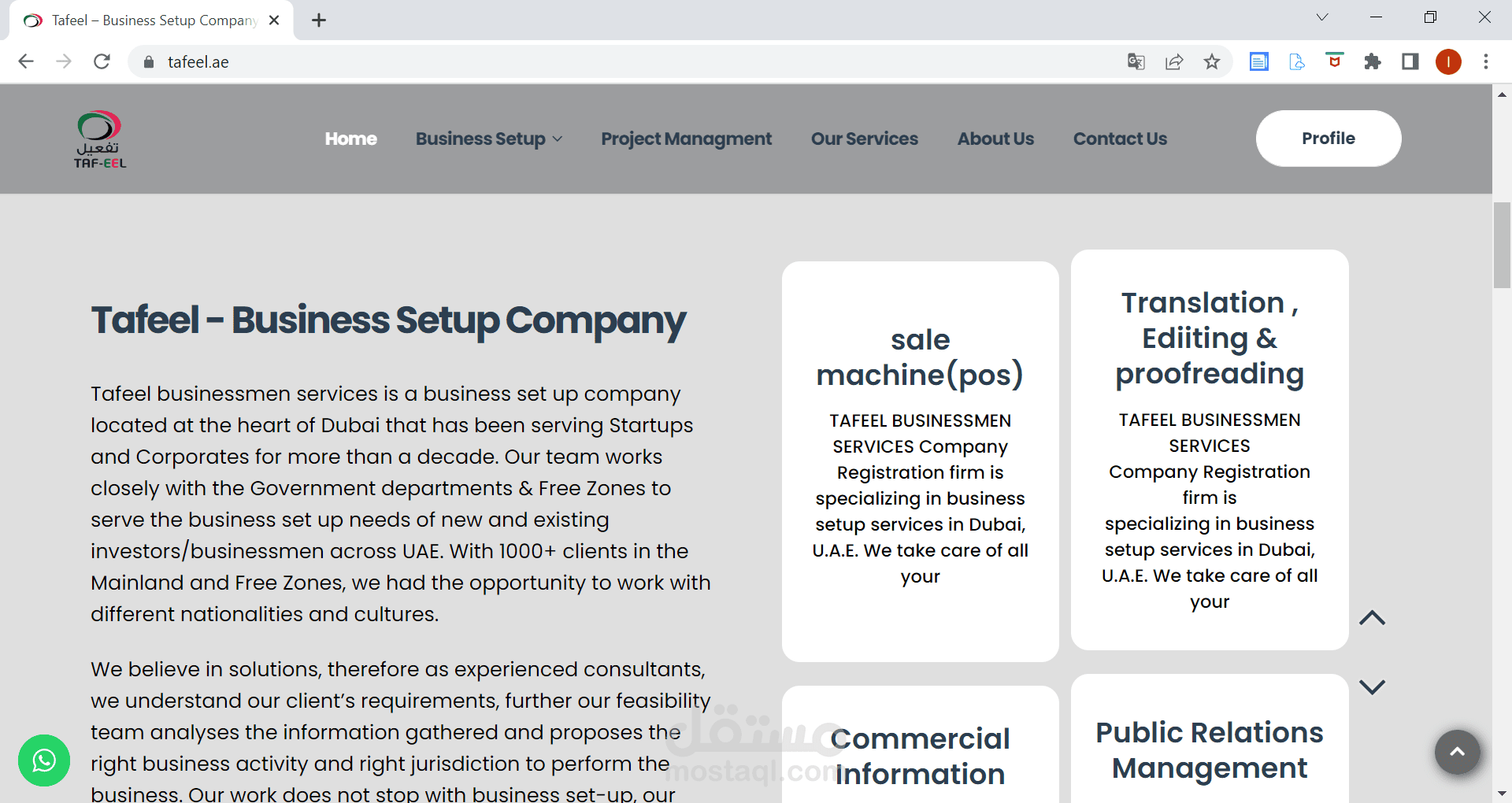
Task: Toggle the browser side panel
Action: (x=1410, y=61)
